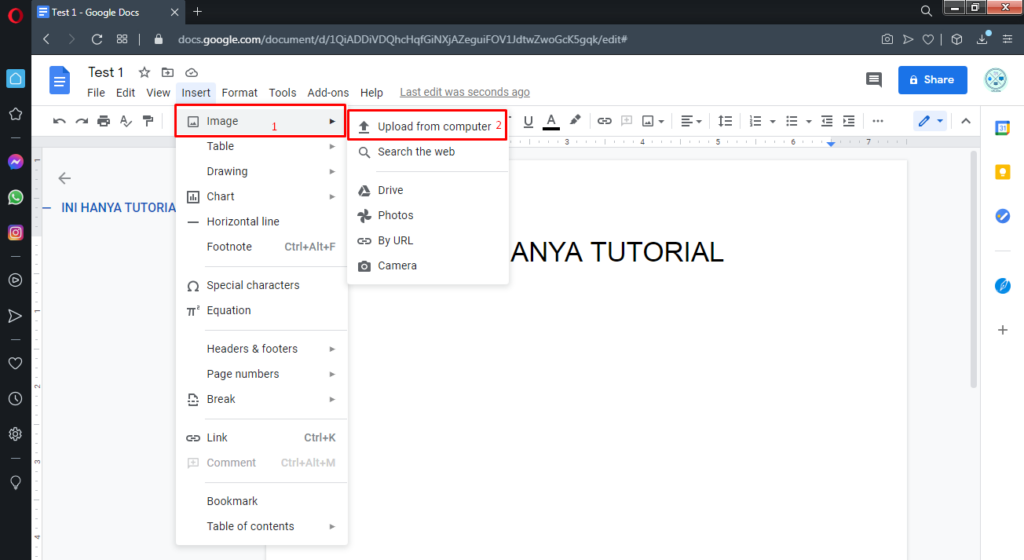1024x560 pixels.
Task: Click the highlight color pen icon
Action: click(575, 120)
